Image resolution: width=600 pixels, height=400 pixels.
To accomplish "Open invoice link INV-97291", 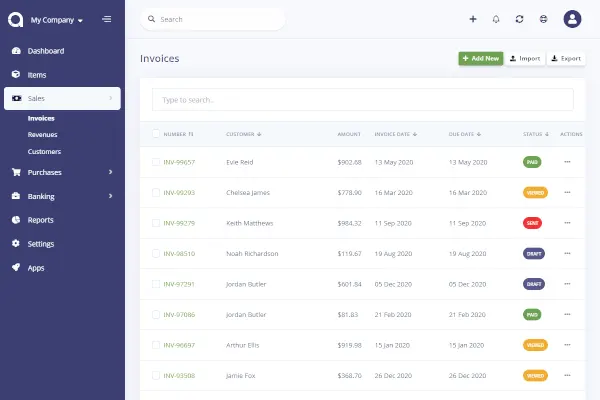I will tap(179, 284).
